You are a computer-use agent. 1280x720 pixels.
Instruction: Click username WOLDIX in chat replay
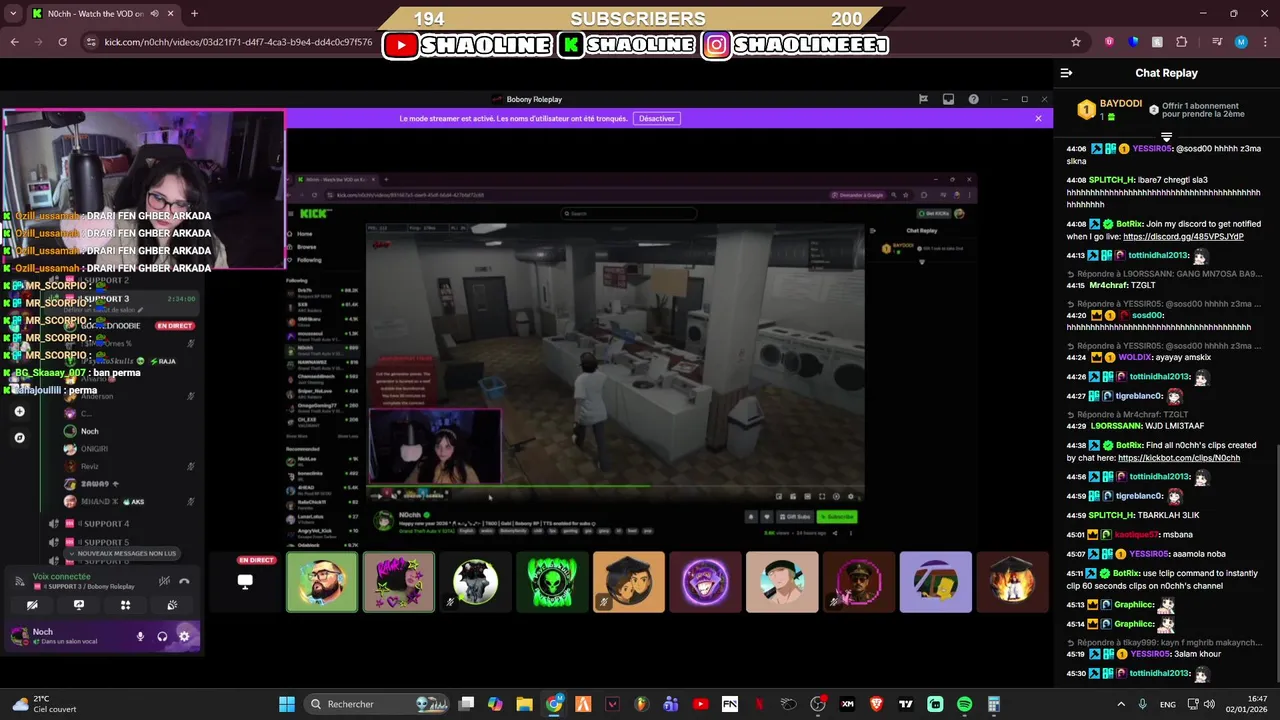pyautogui.click(x=1136, y=357)
